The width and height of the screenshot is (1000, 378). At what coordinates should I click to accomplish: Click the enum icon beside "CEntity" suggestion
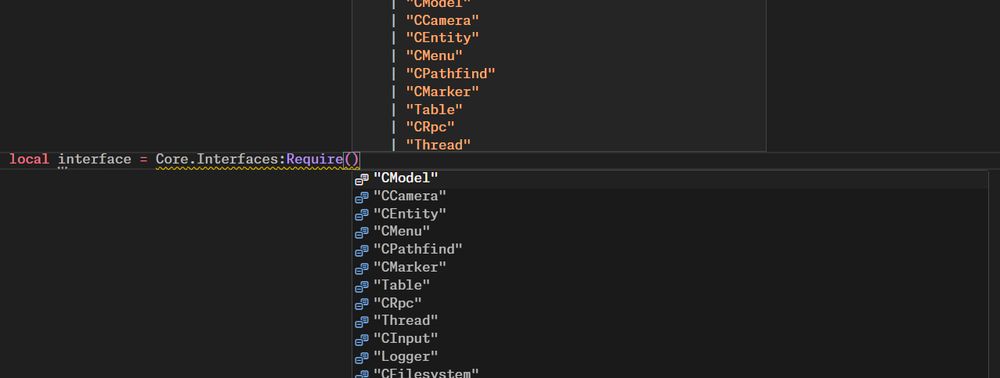(362, 214)
